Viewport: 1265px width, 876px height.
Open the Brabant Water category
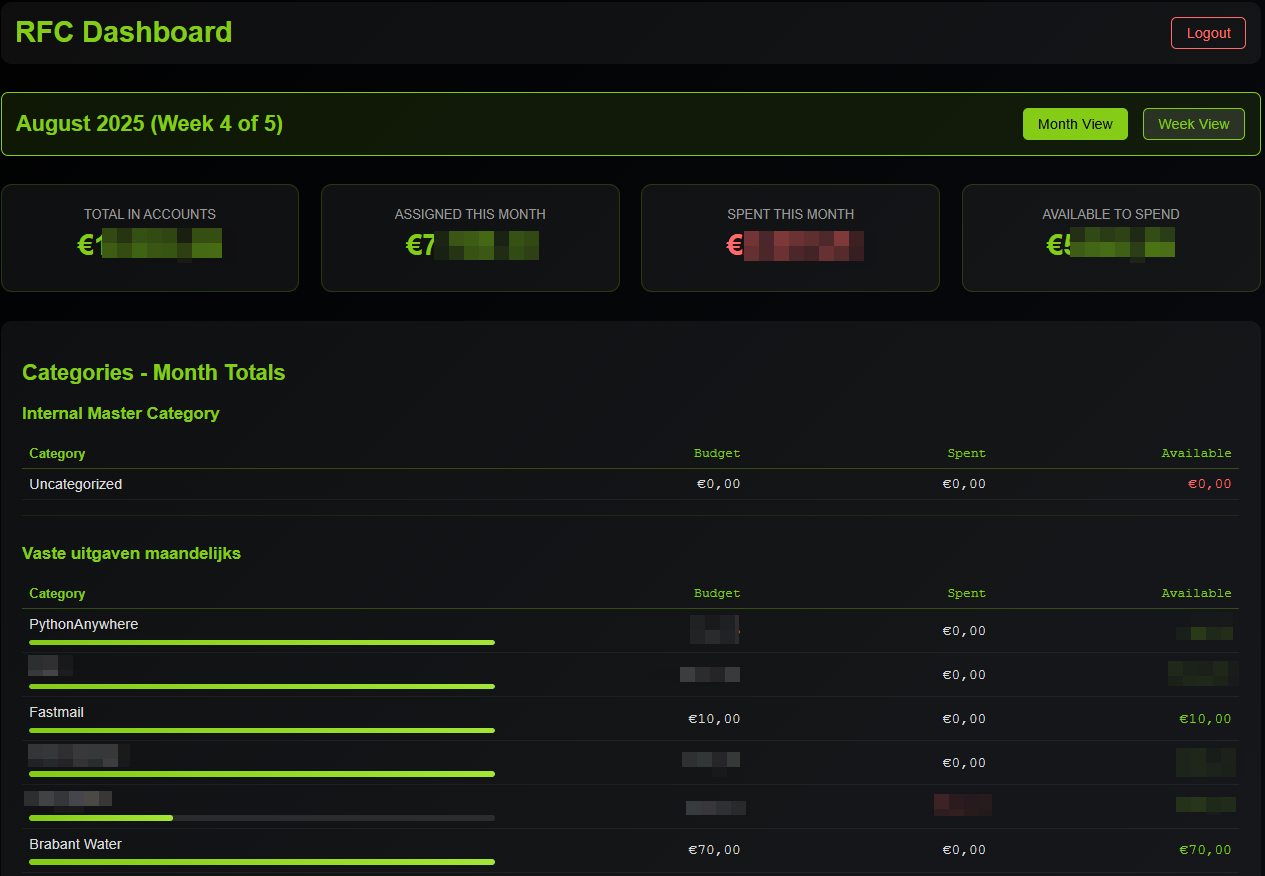click(x=76, y=844)
